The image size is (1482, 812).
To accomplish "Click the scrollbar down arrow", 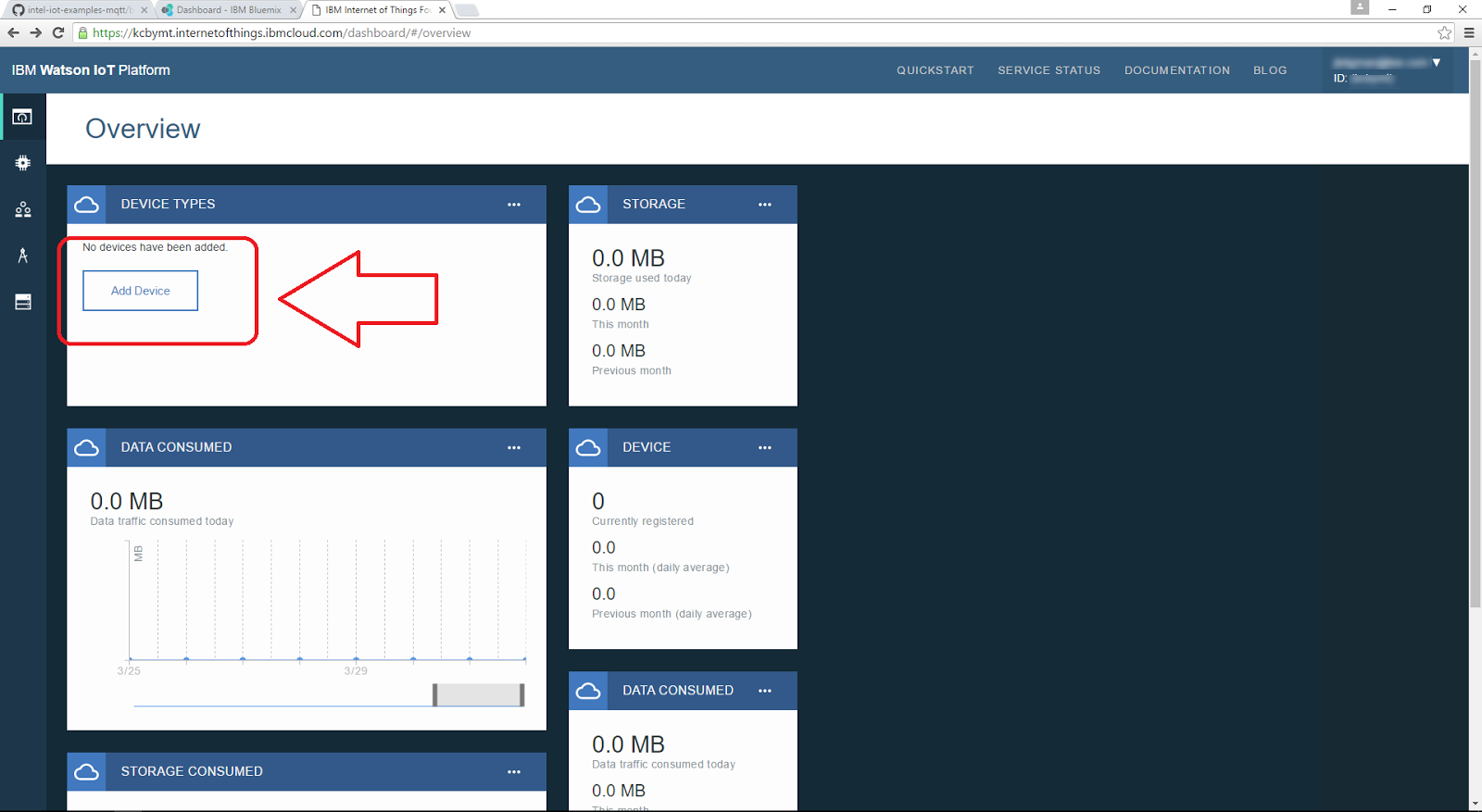I will [x=1475, y=805].
